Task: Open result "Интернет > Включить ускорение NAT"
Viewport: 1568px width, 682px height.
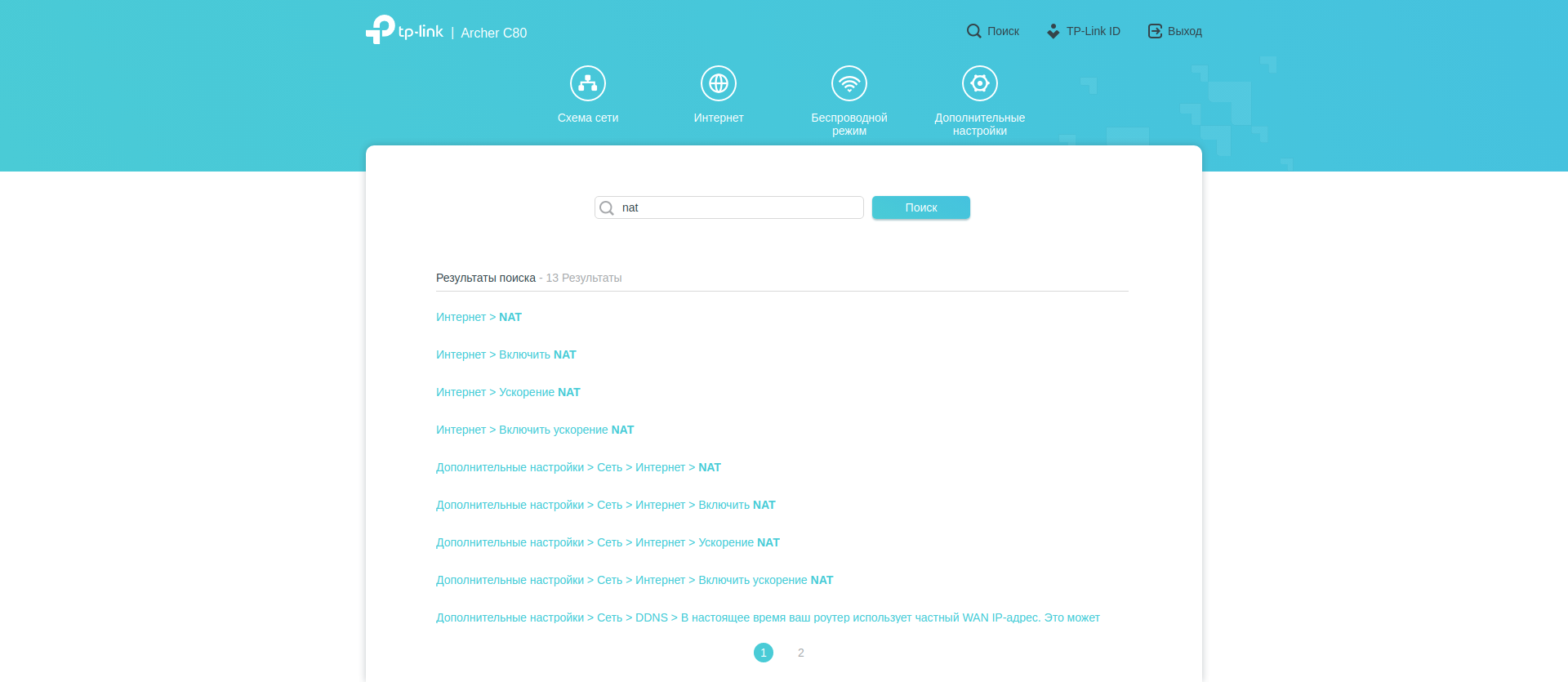Action: (x=534, y=430)
